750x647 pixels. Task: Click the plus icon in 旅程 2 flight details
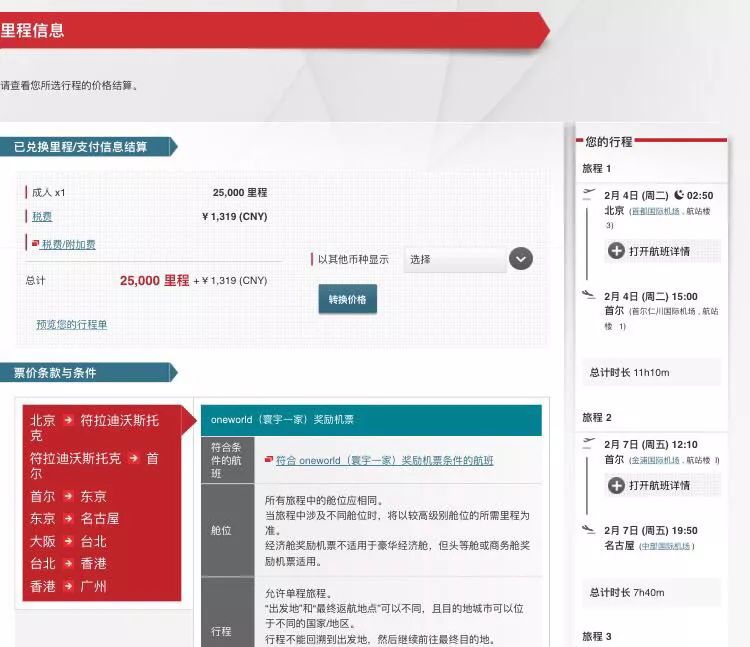click(616, 485)
